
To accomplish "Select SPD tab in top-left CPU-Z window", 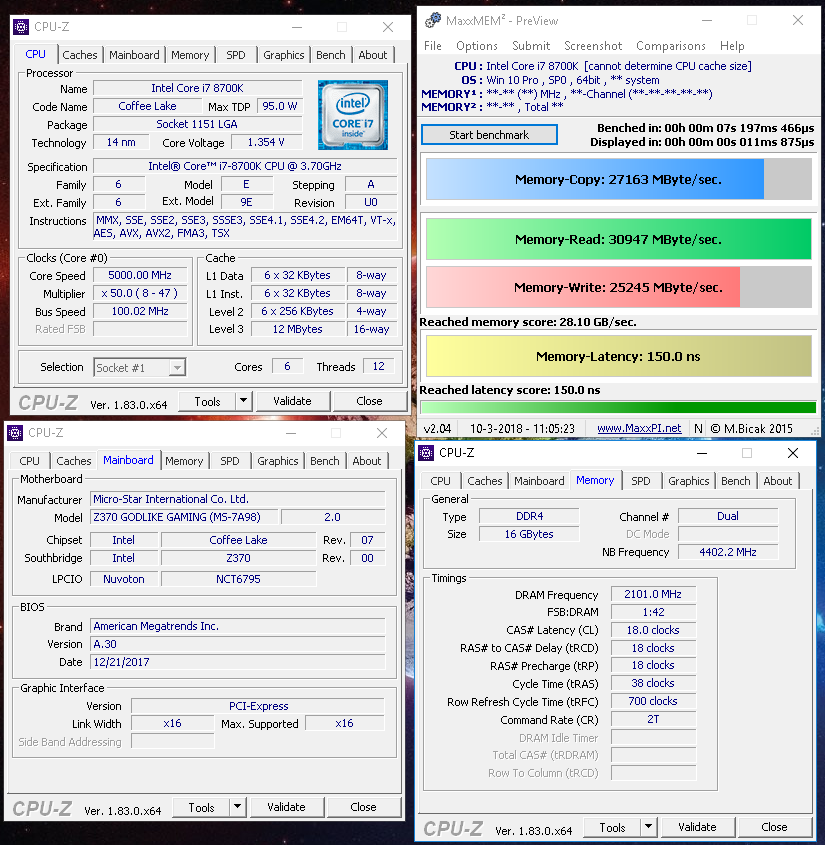I will tap(235, 55).
